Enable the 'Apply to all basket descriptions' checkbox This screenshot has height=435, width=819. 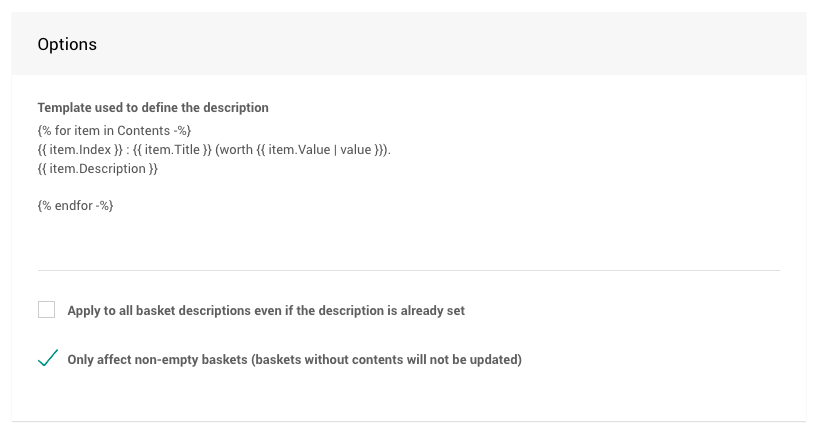(47, 310)
